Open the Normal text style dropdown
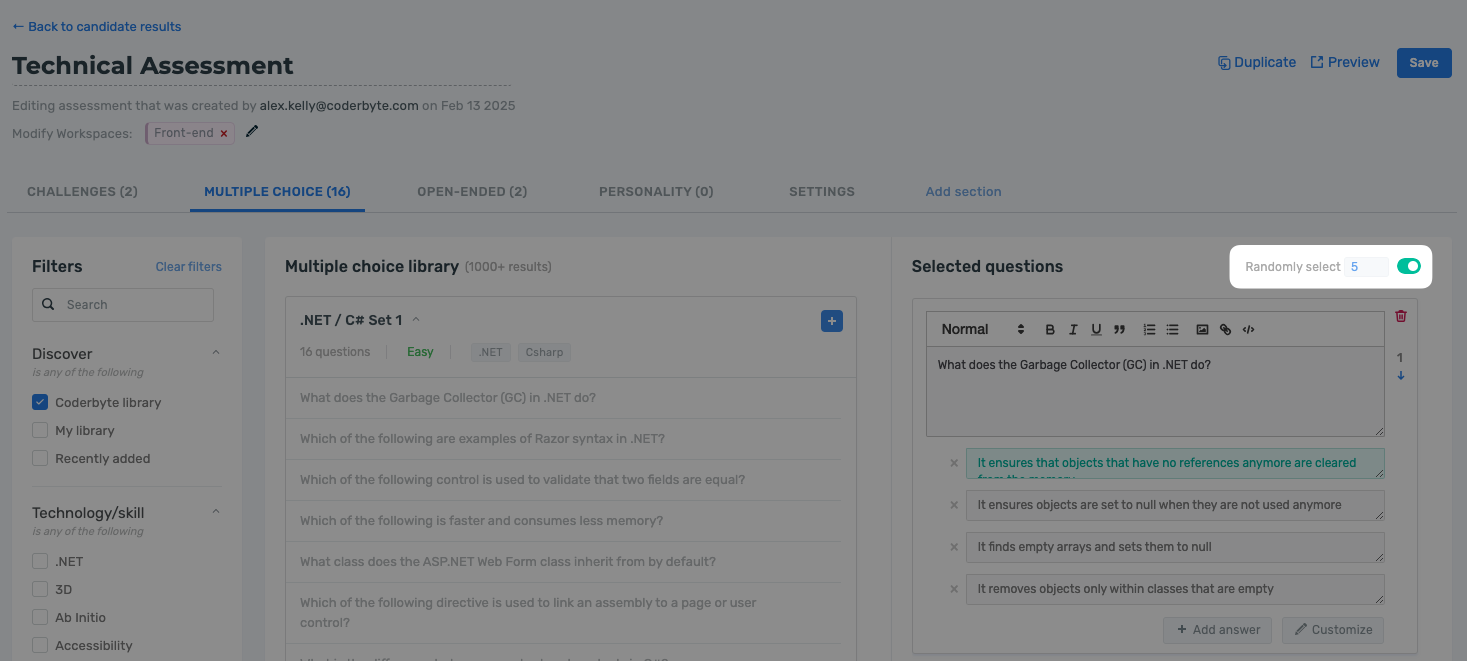Viewport: 1467px width, 661px height. pyautogui.click(x=982, y=330)
